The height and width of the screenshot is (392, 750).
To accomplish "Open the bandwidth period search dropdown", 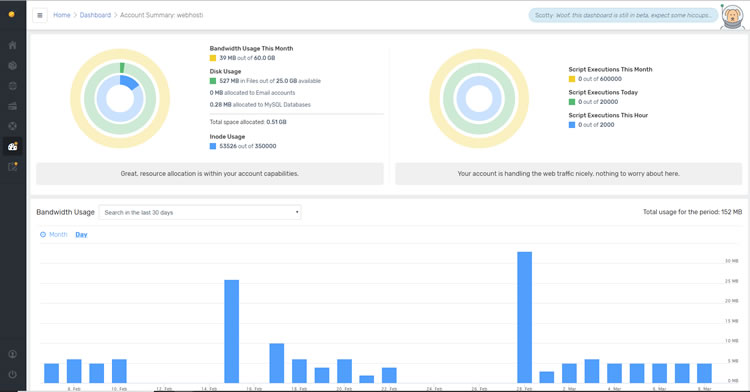I will 200,212.
